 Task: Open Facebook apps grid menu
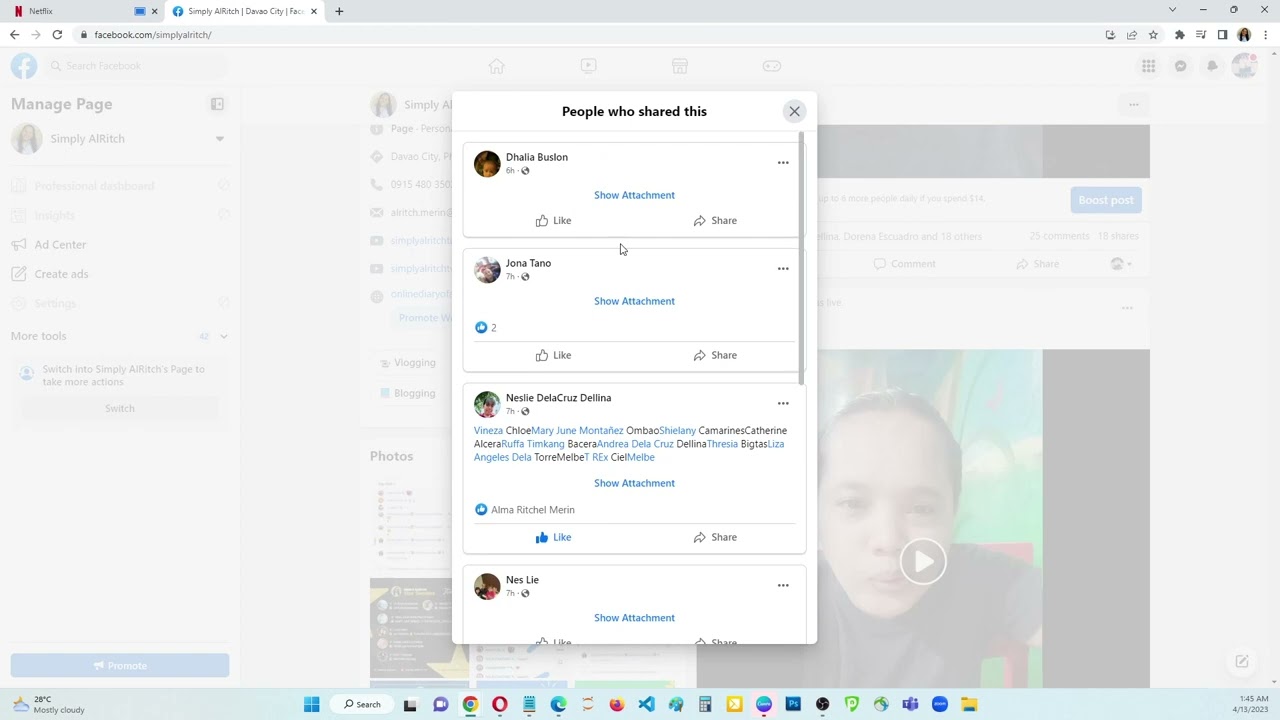(1148, 66)
